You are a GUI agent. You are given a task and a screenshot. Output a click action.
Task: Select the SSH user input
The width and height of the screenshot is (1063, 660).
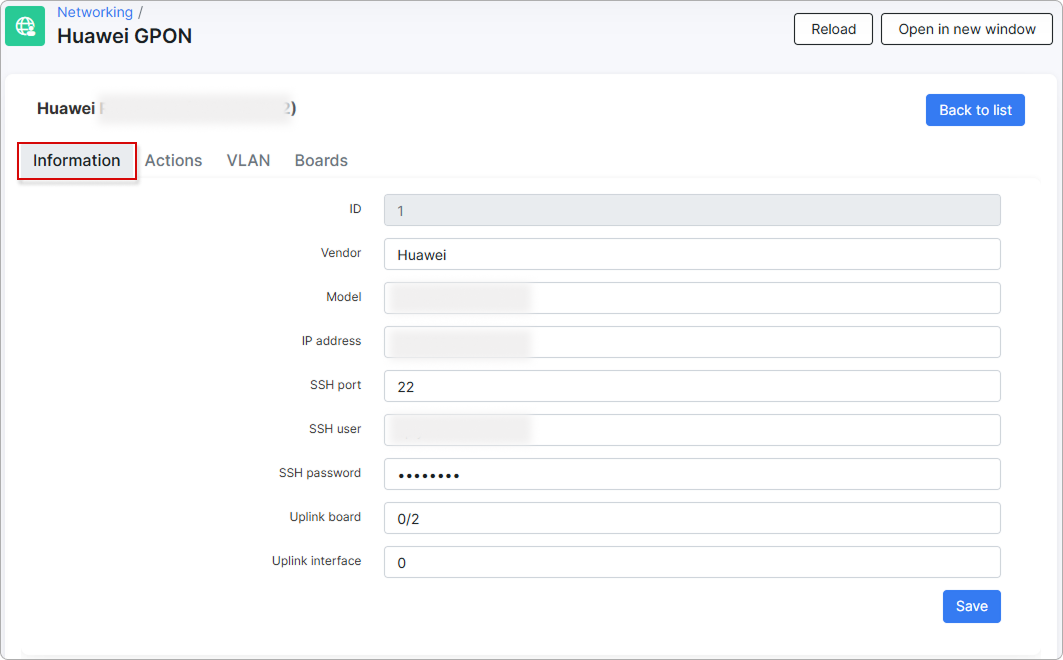click(x=691, y=430)
